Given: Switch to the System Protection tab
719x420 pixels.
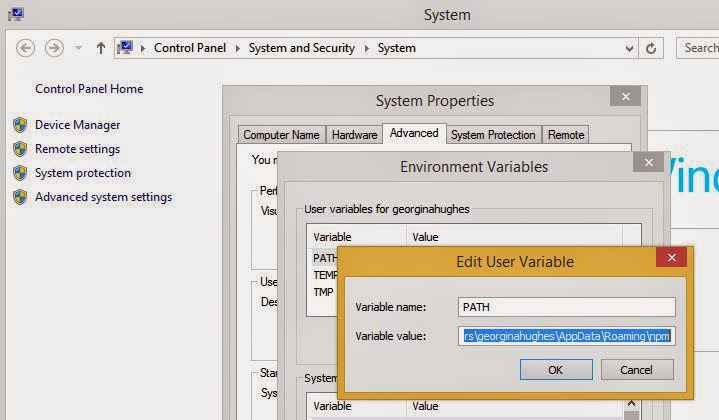Looking at the screenshot, I should (x=493, y=135).
